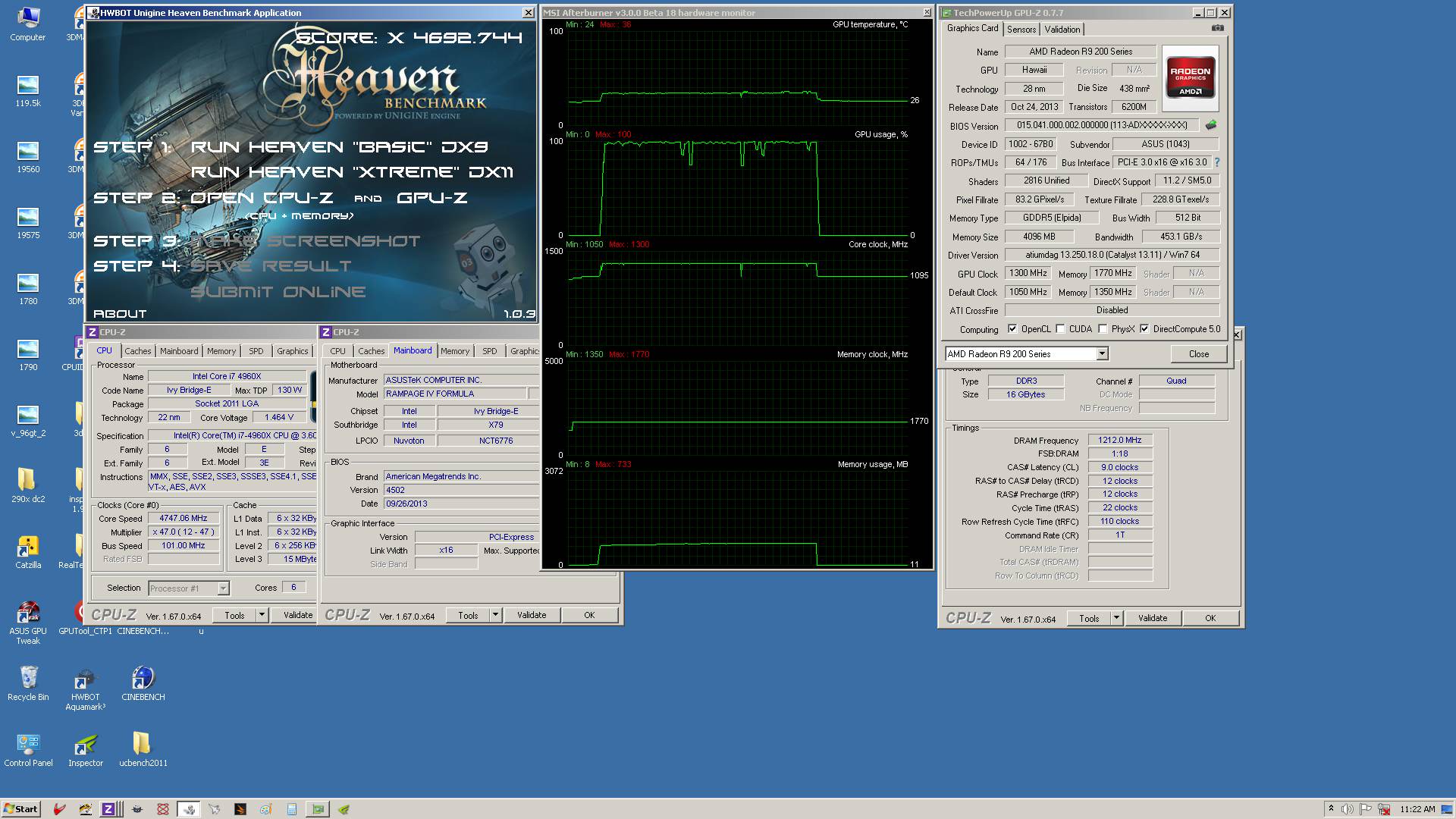The image size is (1456, 819).
Task: Launch ASUS GPU Tweak desktop shortcut
Action: pos(28,622)
